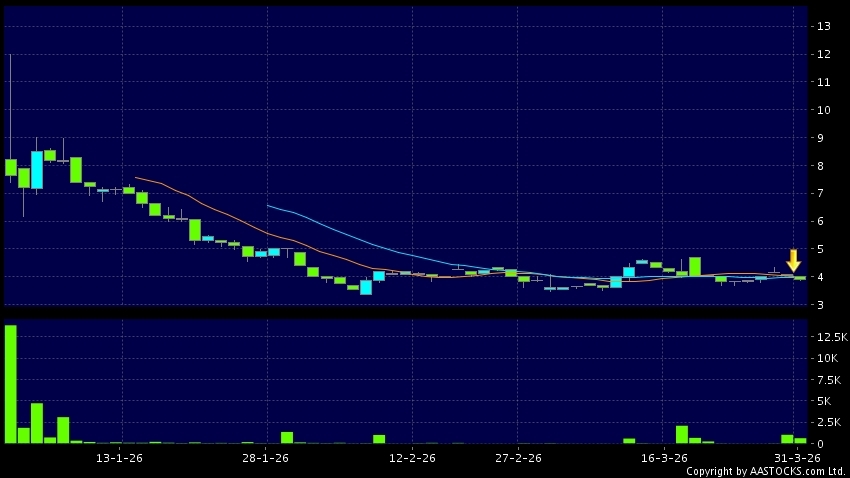Select the 28-1-26 date label
This screenshot has height=478, width=850.
click(265, 458)
